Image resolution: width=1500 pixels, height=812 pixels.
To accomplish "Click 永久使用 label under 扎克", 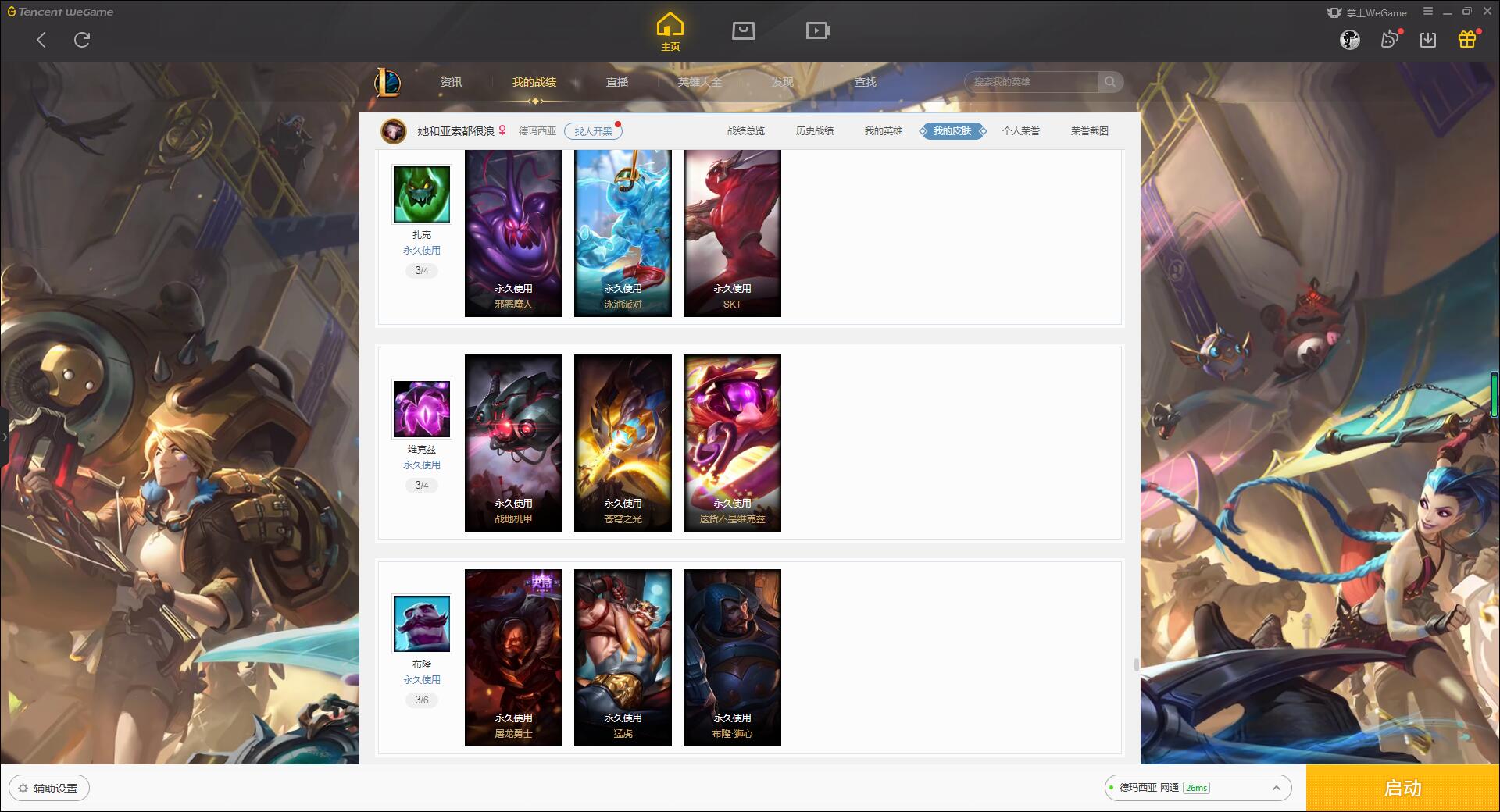I will 422,251.
